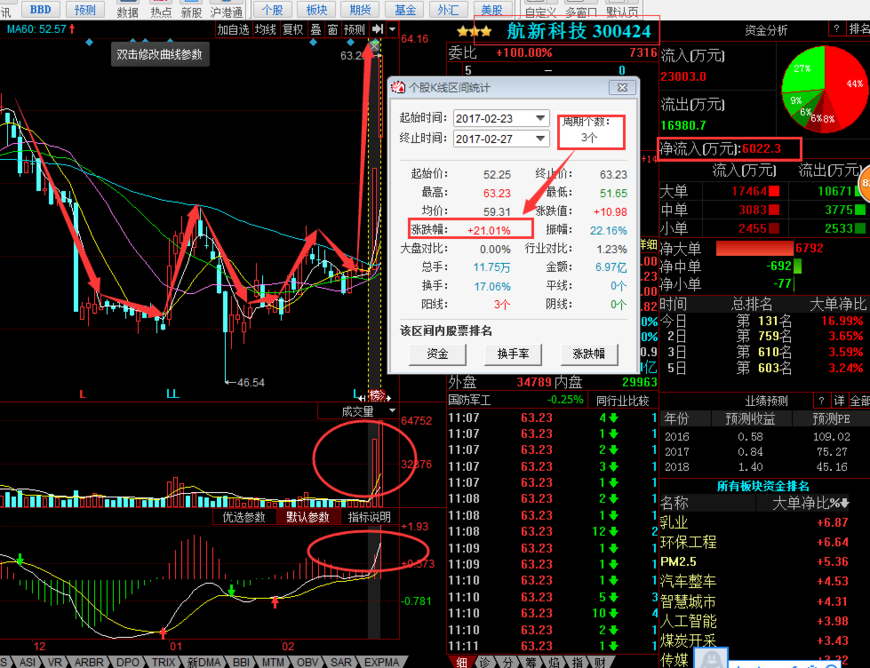This screenshot has width=870, height=668.
Task: Select the 细 tab under the tick list
Action: coord(462,662)
